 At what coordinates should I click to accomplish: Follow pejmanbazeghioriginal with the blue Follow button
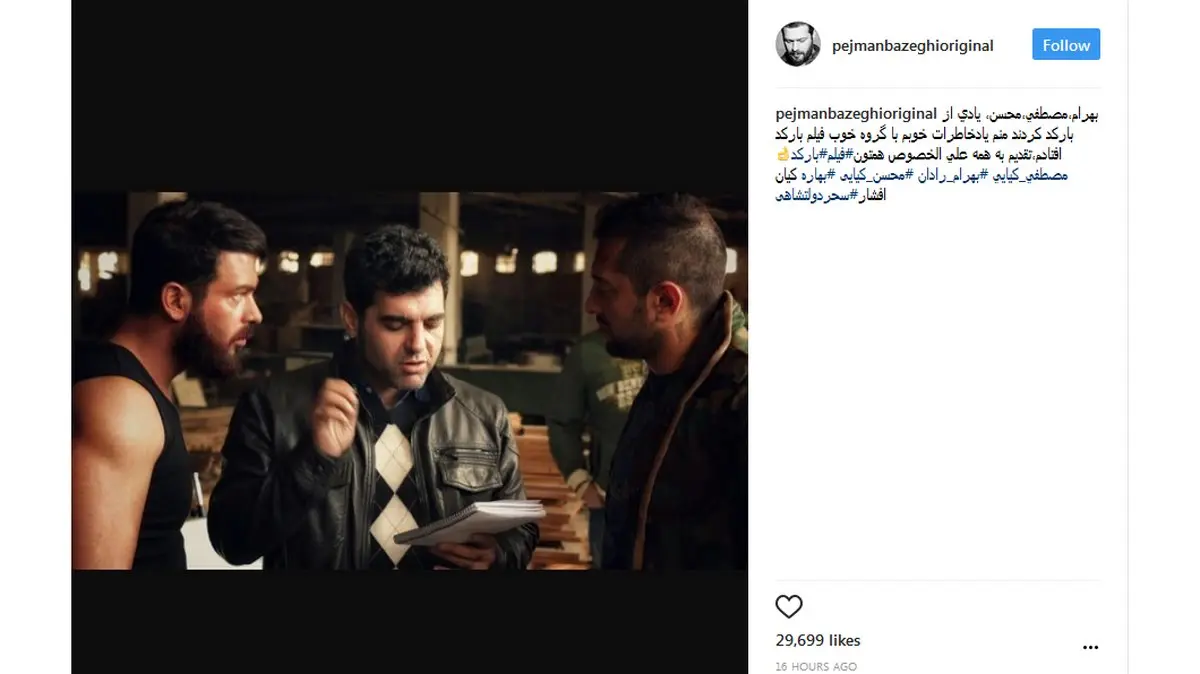point(1066,45)
